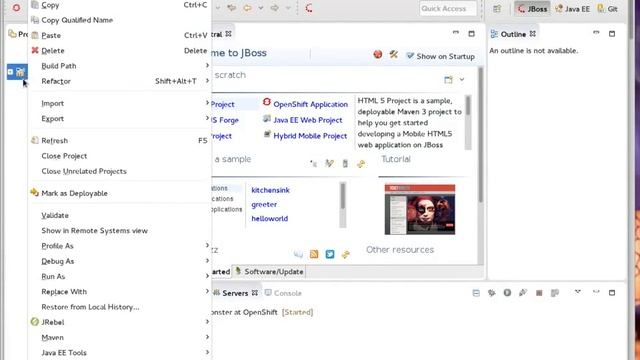
Task: Click the Open Perspective icon
Action: [497, 9]
